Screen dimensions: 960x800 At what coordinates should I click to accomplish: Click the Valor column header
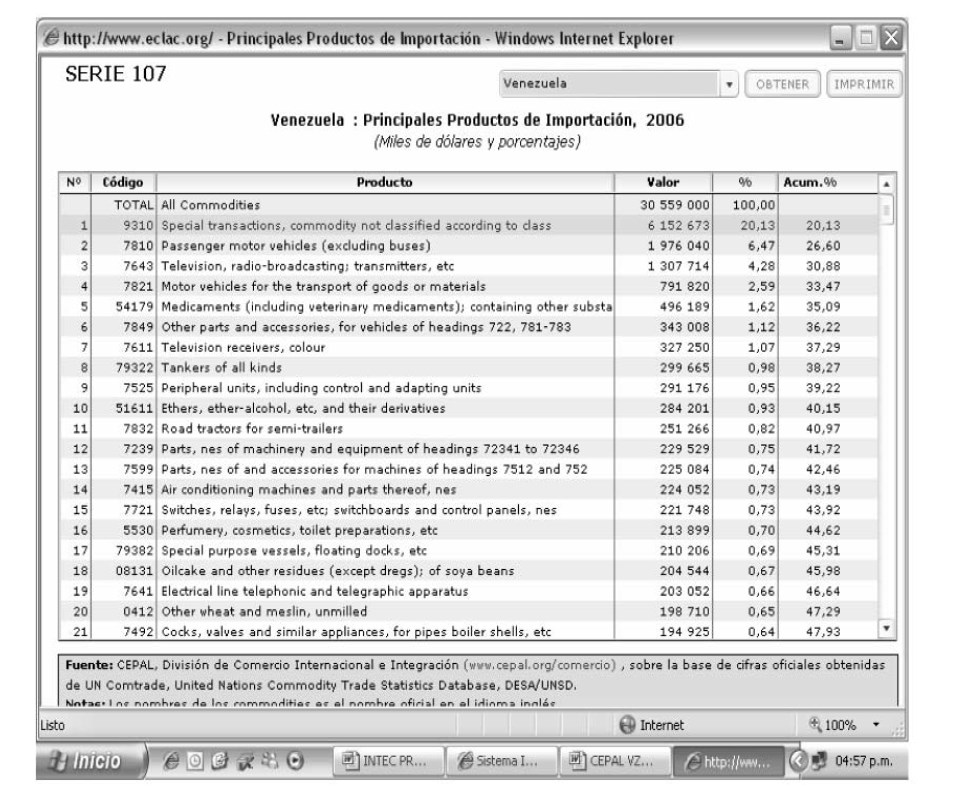[663, 183]
